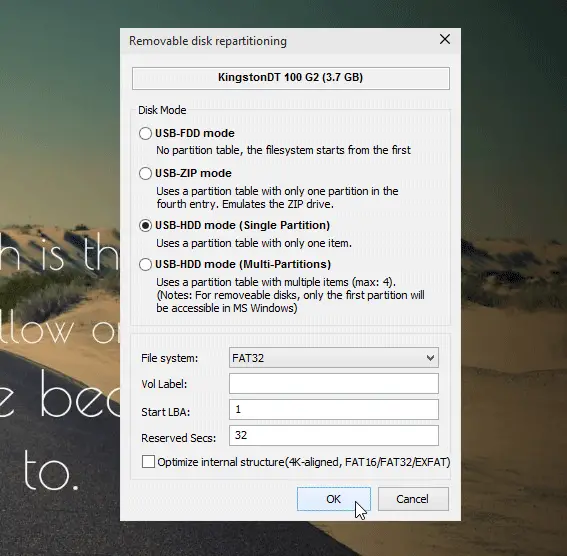Confirm repartitioning with OK button
The image size is (567, 556).
click(x=334, y=499)
